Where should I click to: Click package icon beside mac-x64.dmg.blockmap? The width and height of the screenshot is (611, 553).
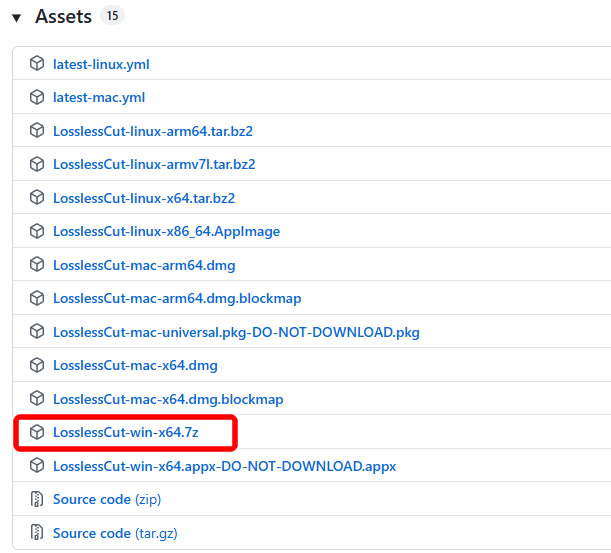point(37,399)
